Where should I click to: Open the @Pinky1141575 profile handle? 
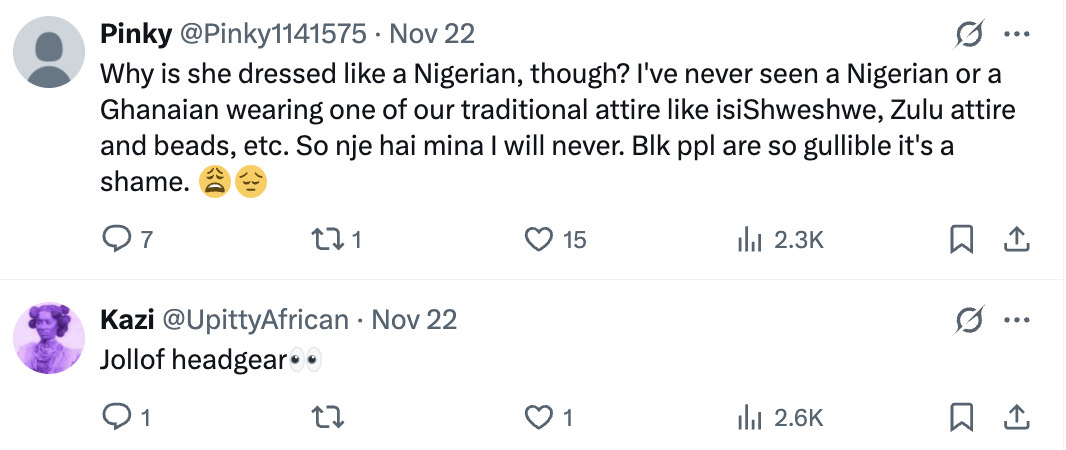click(x=271, y=34)
